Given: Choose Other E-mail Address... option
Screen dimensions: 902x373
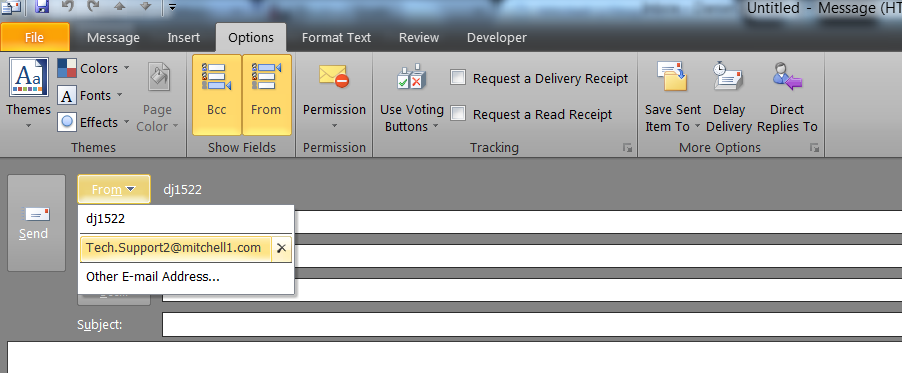Looking at the screenshot, I should click(x=186, y=277).
